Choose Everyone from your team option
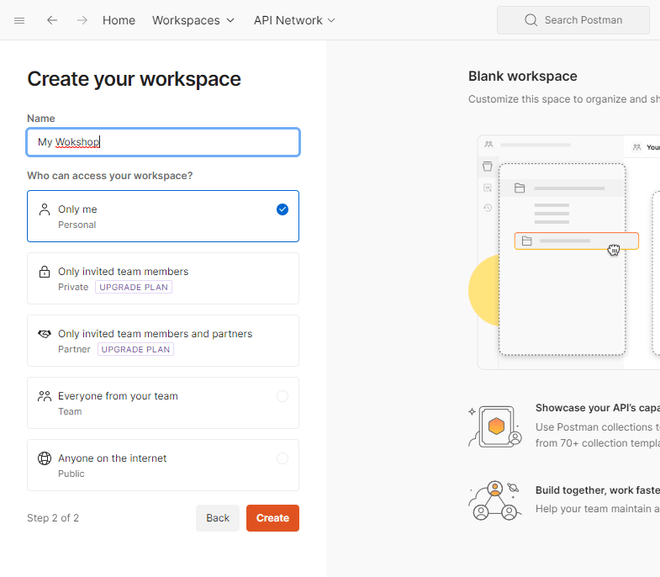The image size is (660, 577). click(163, 403)
